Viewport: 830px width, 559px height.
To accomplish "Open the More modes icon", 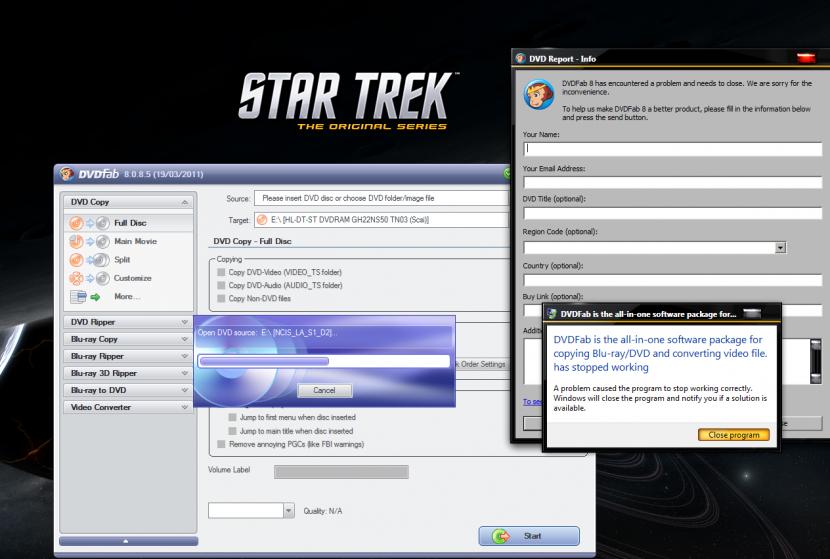I will (85, 297).
